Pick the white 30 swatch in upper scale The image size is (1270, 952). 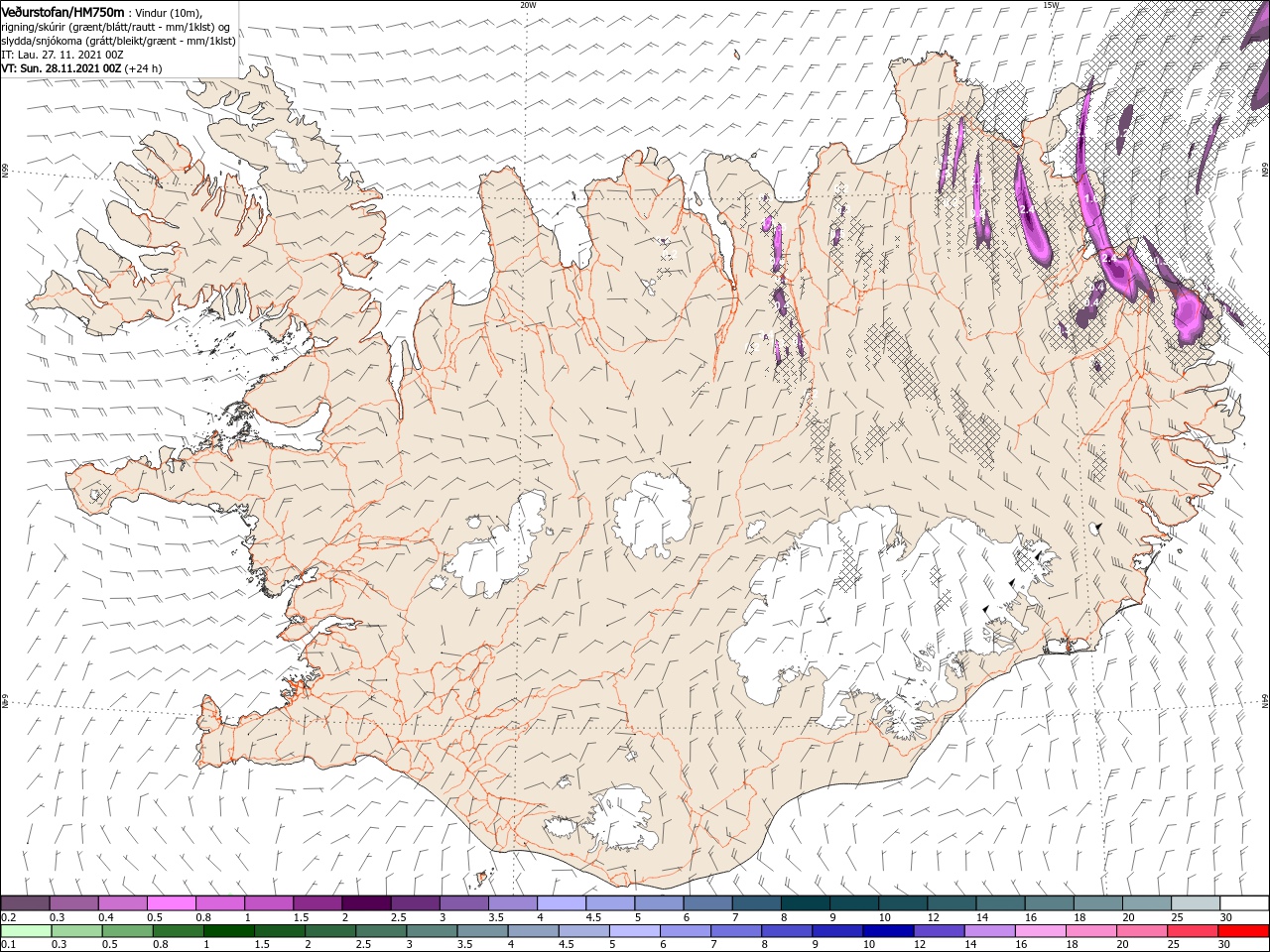pos(1243,902)
